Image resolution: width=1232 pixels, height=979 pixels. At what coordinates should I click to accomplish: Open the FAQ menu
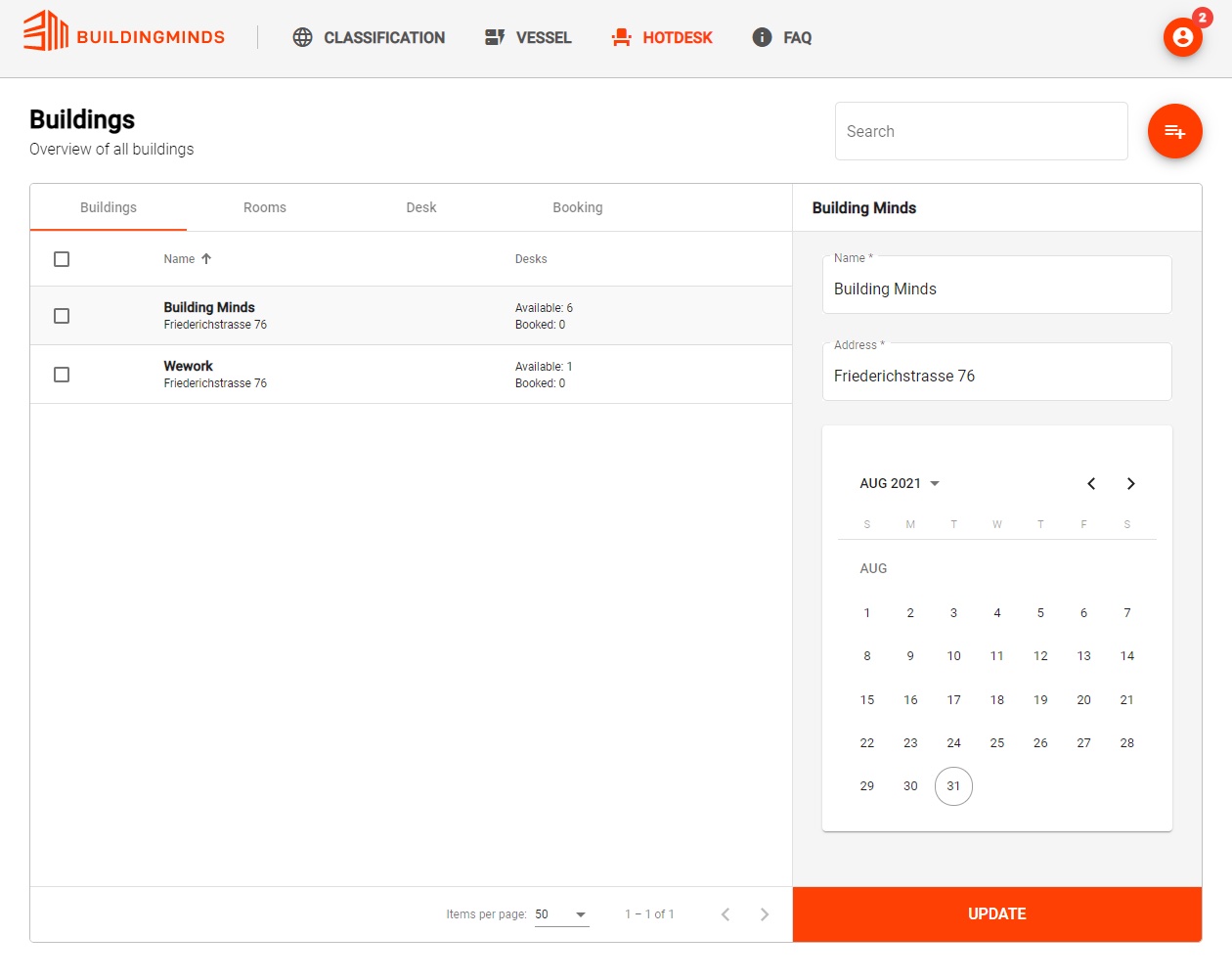tap(781, 37)
